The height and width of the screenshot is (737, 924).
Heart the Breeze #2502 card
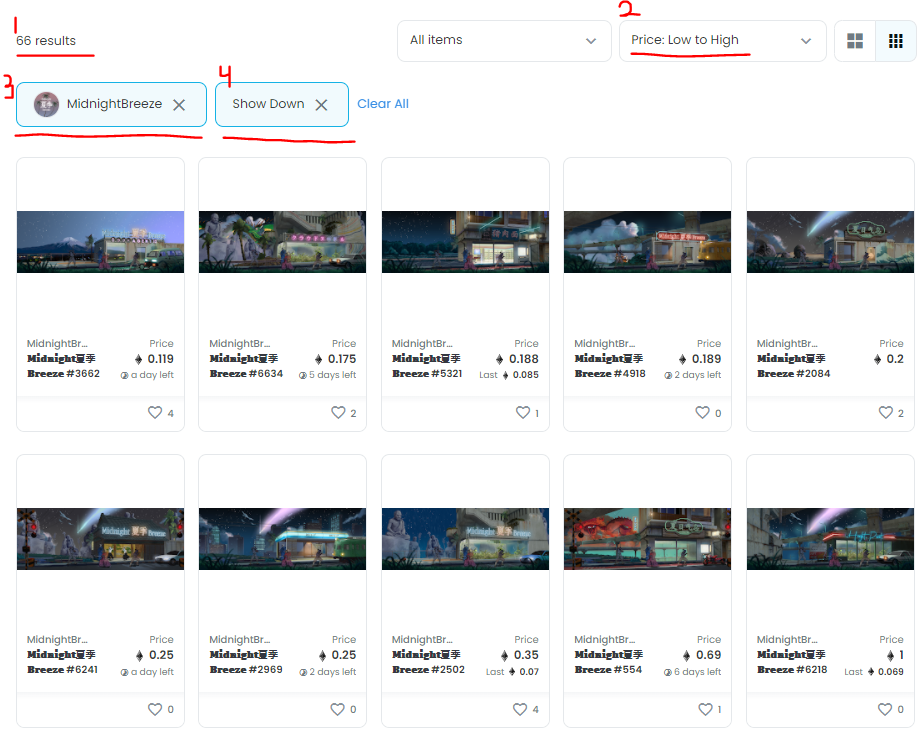[x=521, y=709]
